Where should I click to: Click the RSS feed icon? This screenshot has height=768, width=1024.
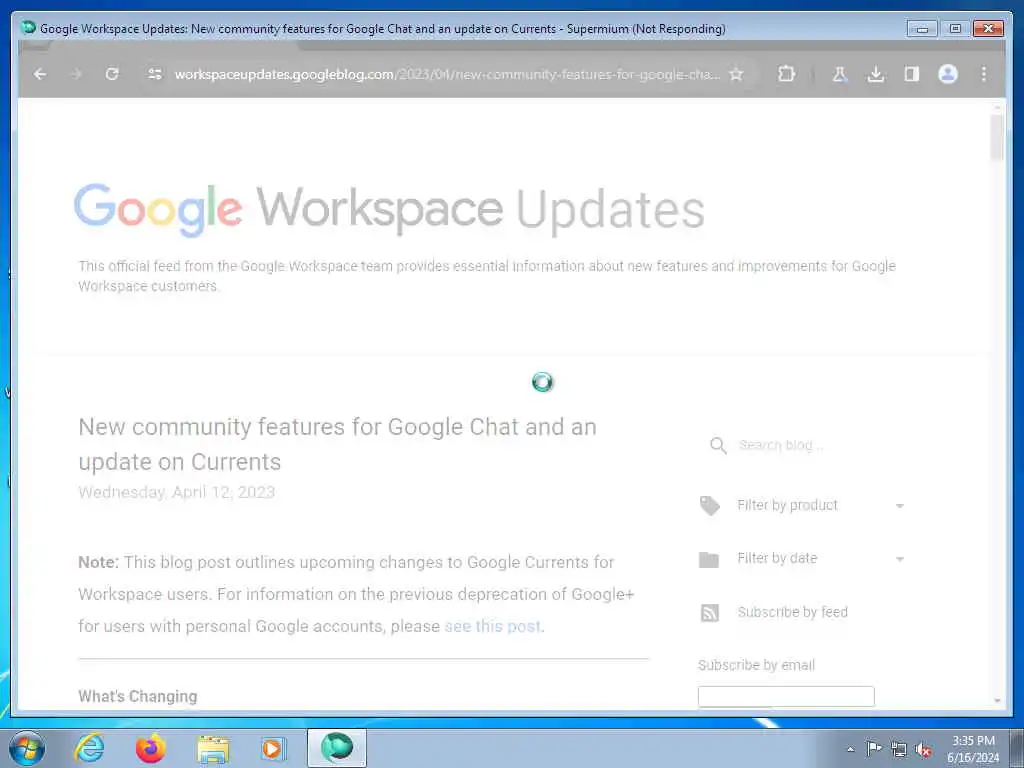[709, 613]
